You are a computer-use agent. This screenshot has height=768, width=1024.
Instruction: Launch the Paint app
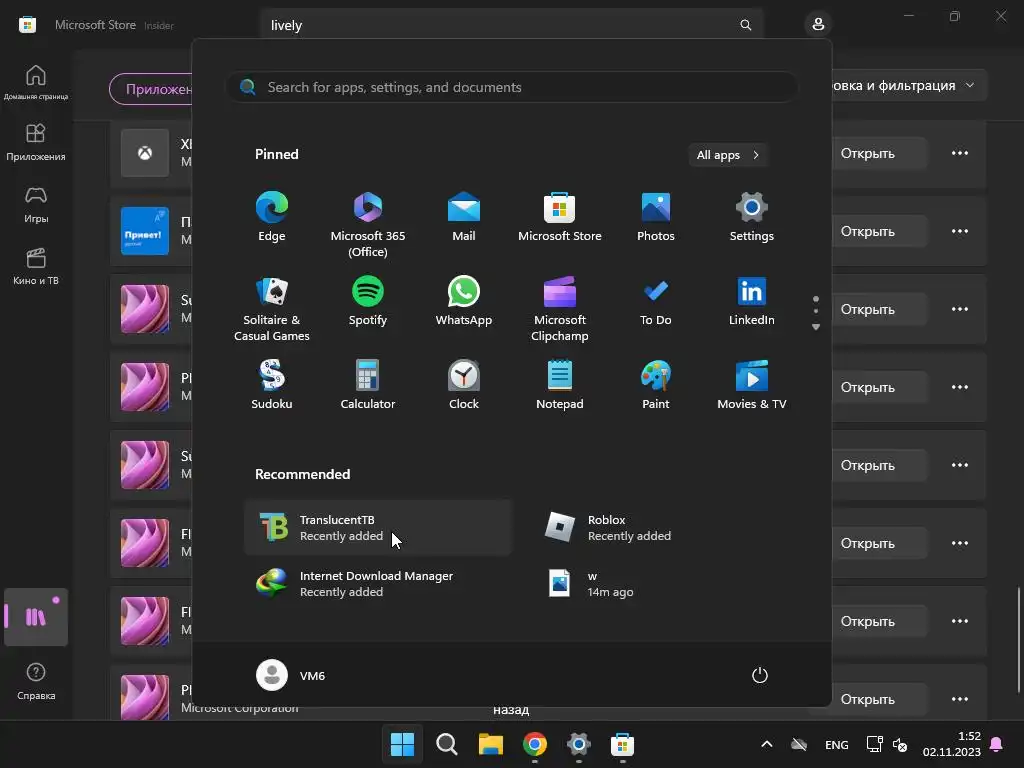656,385
